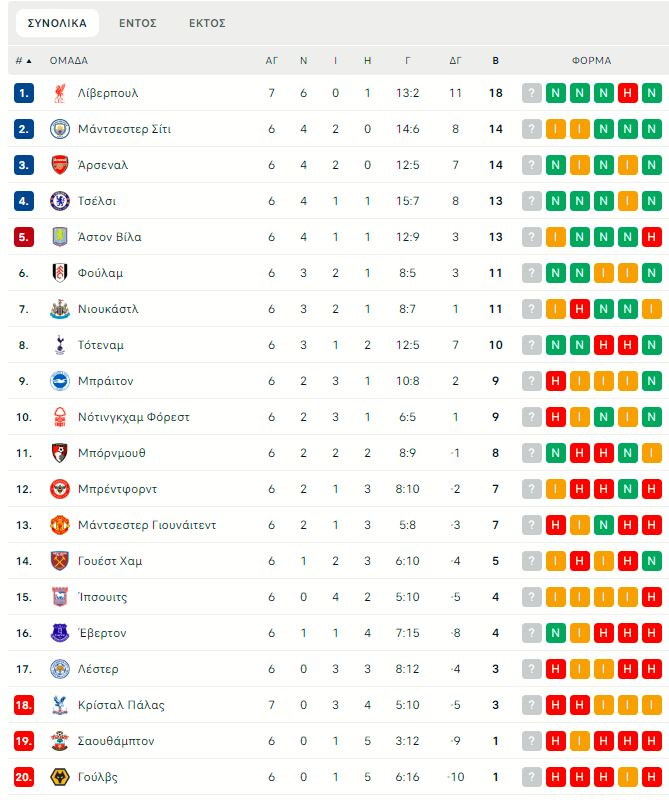Image resolution: width=669 pixels, height=800 pixels.
Task: Click the Tottenham club crest icon
Action: (60, 345)
